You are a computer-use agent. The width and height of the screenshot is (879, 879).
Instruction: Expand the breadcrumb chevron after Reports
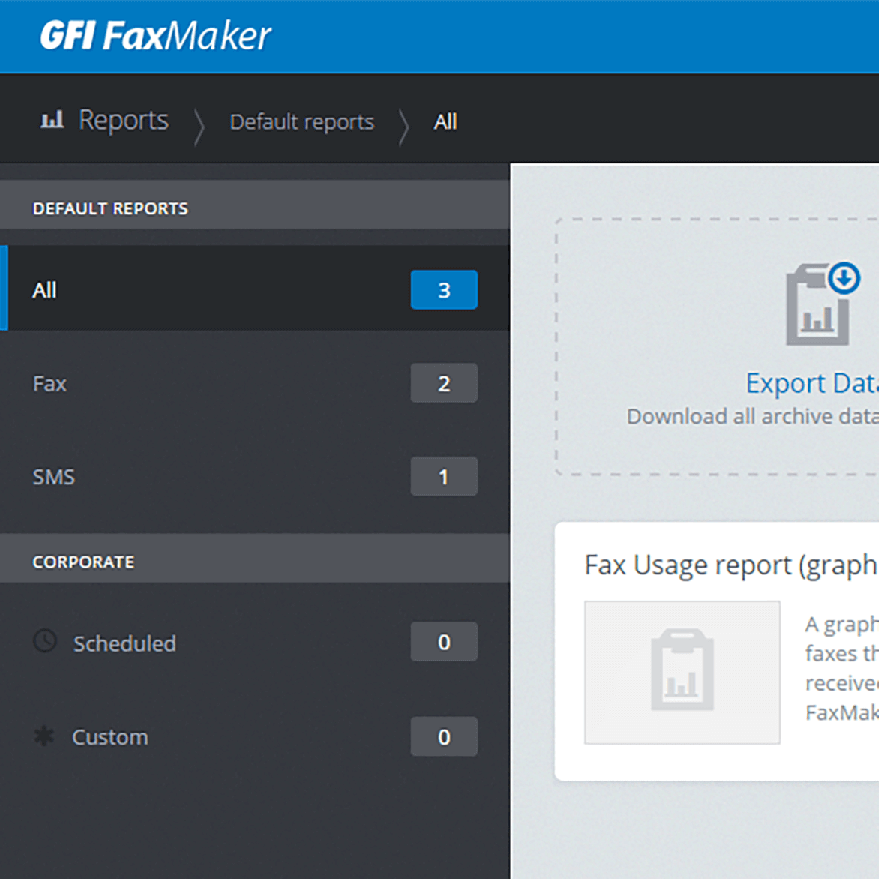tap(199, 121)
